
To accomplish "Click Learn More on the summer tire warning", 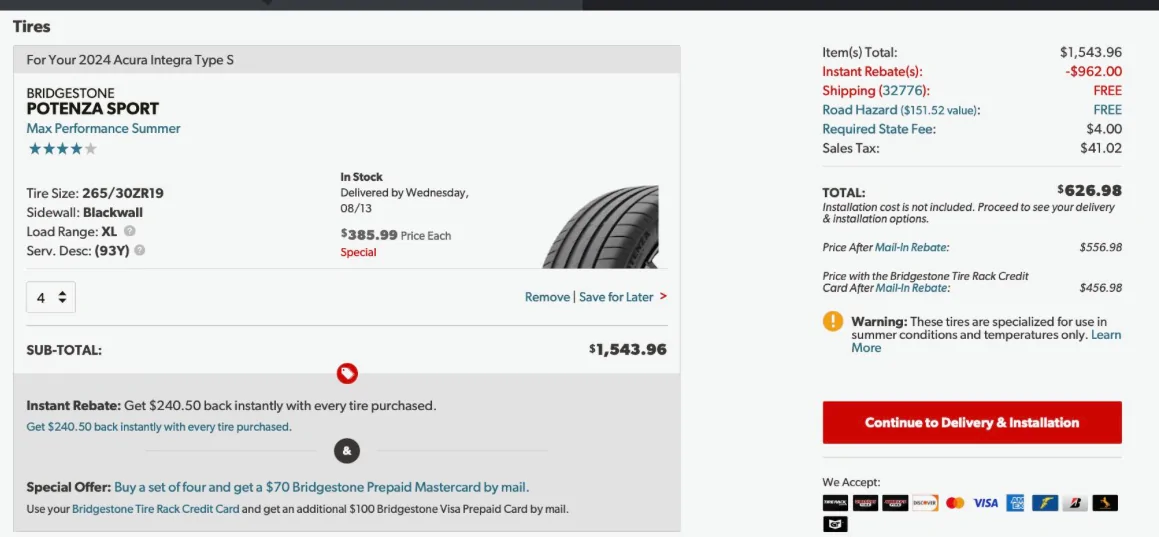I will pos(1105,335).
